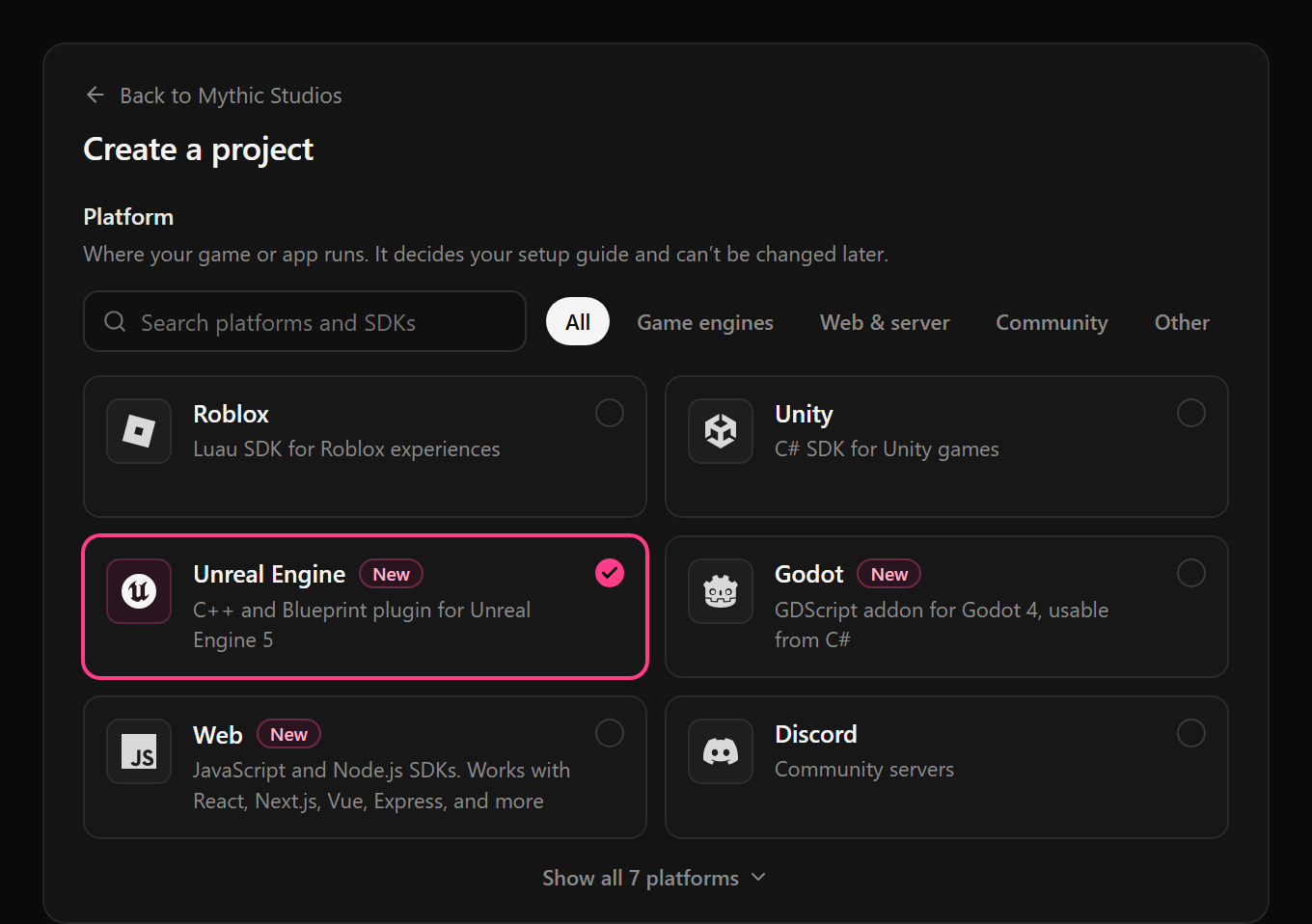Focus the Search platforms and SDKs field
The height and width of the screenshot is (924, 1312).
point(305,321)
